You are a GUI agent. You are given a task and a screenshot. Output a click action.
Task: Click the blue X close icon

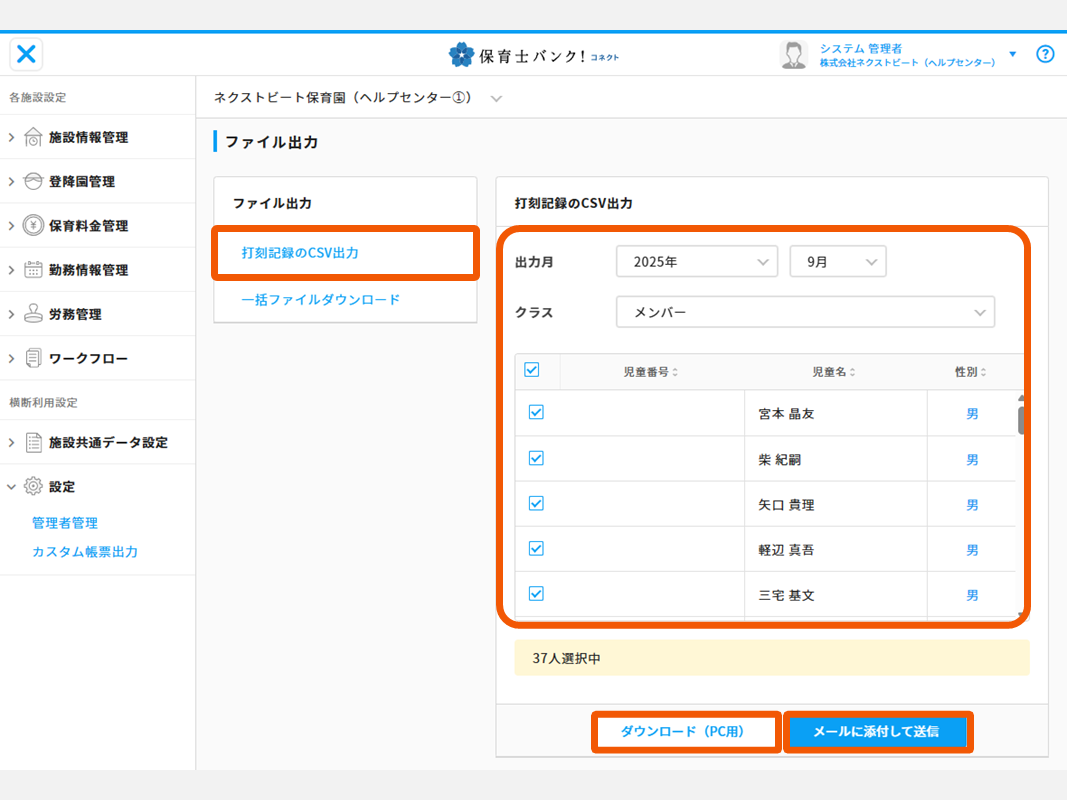tap(26, 54)
